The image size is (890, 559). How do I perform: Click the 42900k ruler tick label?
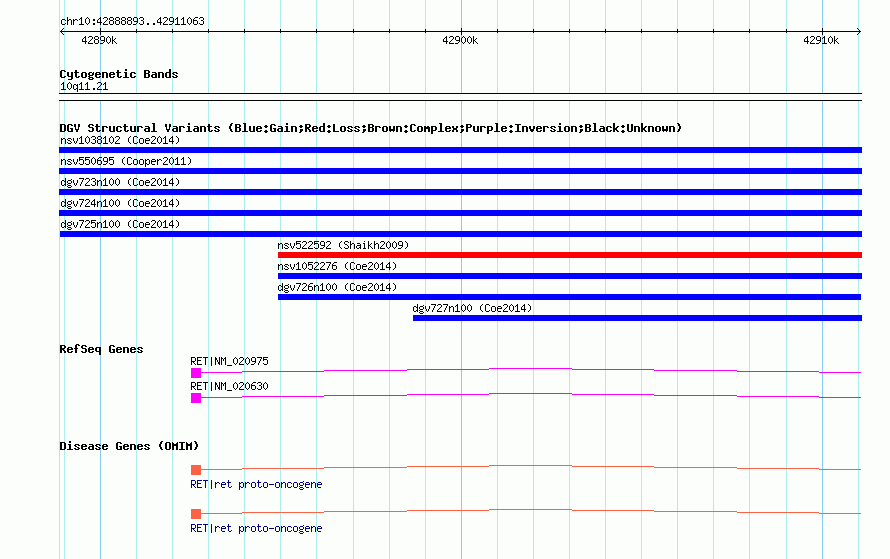pyautogui.click(x=460, y=40)
